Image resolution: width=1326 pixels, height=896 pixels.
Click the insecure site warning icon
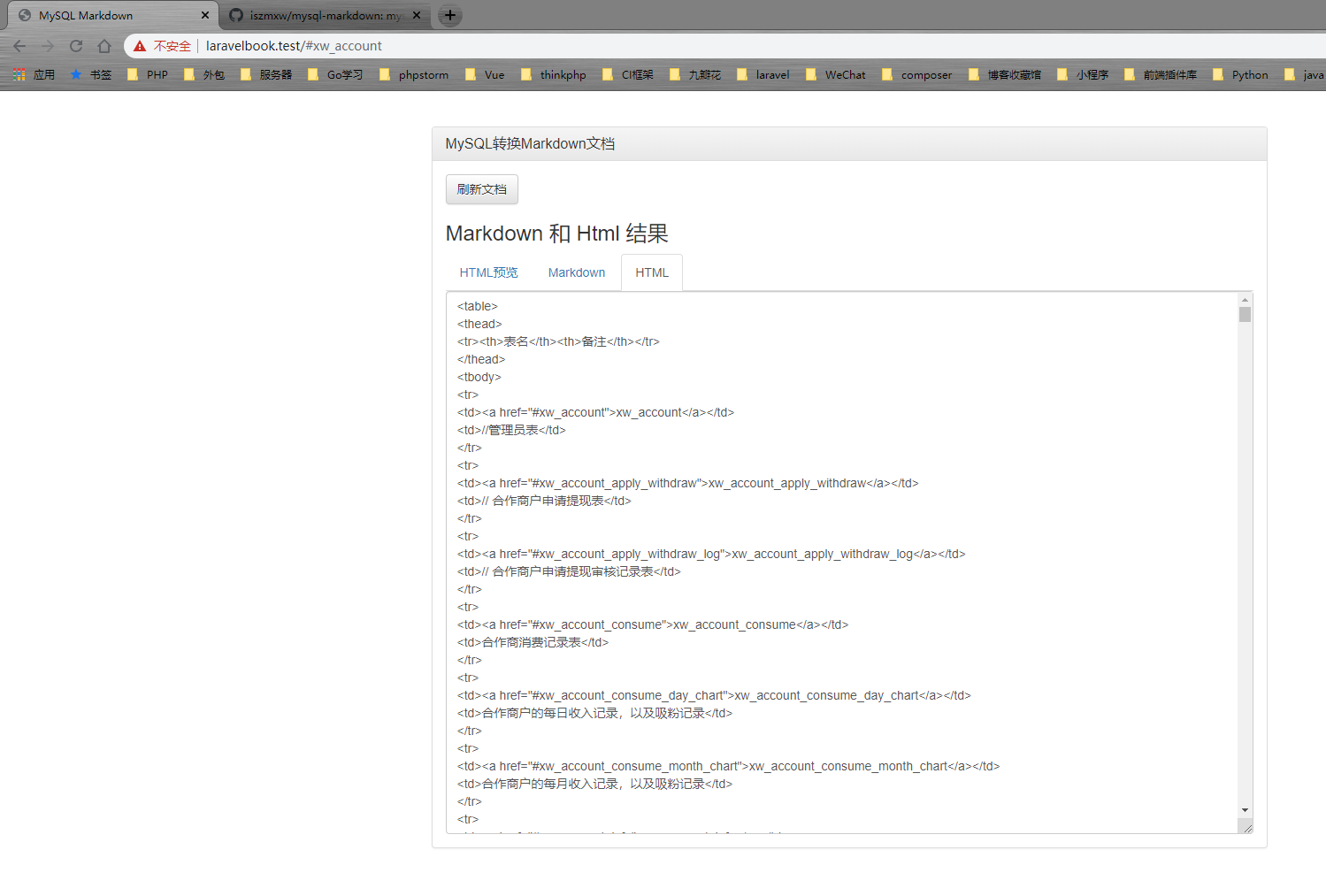(x=140, y=46)
